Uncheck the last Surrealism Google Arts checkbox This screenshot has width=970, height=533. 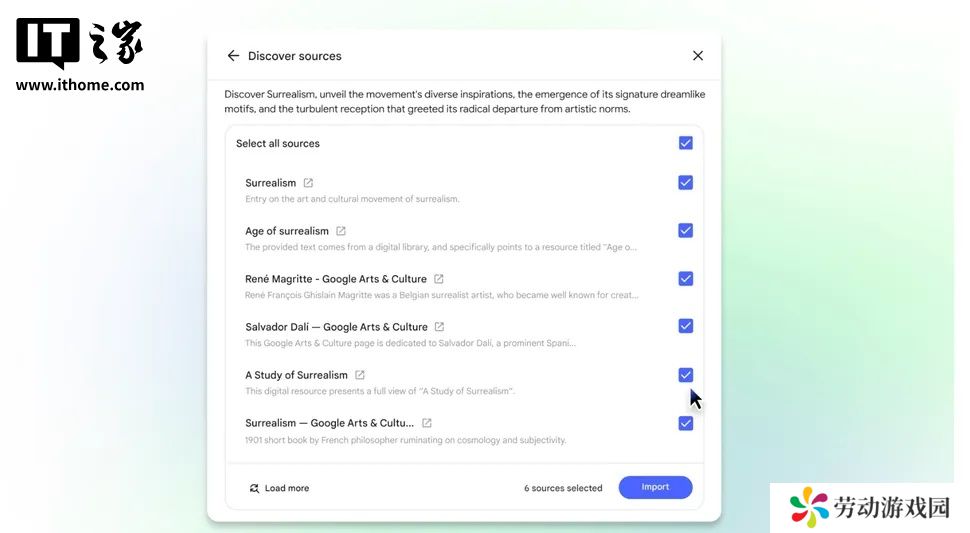685,423
